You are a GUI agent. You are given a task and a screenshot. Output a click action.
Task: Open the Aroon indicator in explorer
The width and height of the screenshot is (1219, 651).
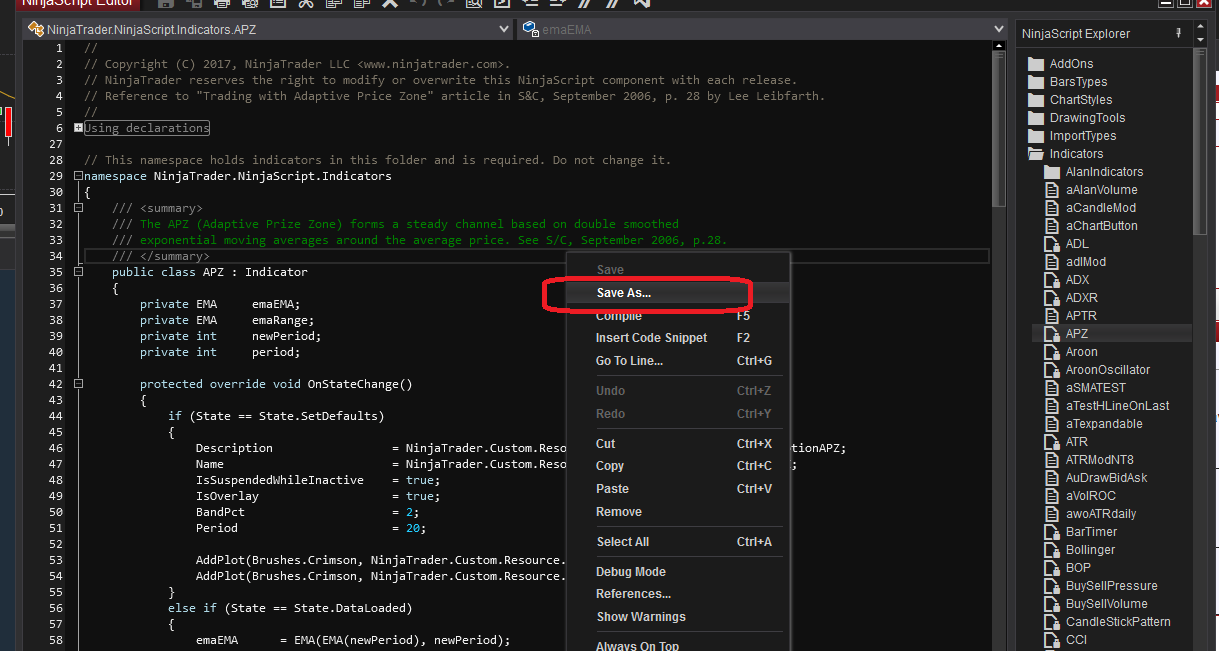coord(1081,352)
